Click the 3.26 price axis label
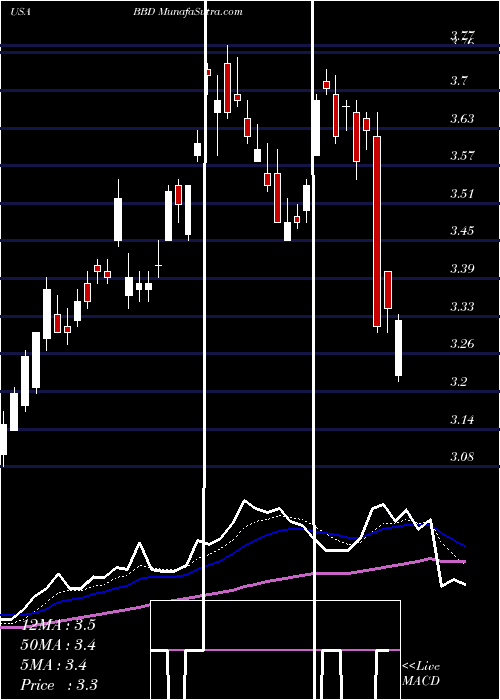The width and height of the screenshot is (500, 700). tap(462, 344)
